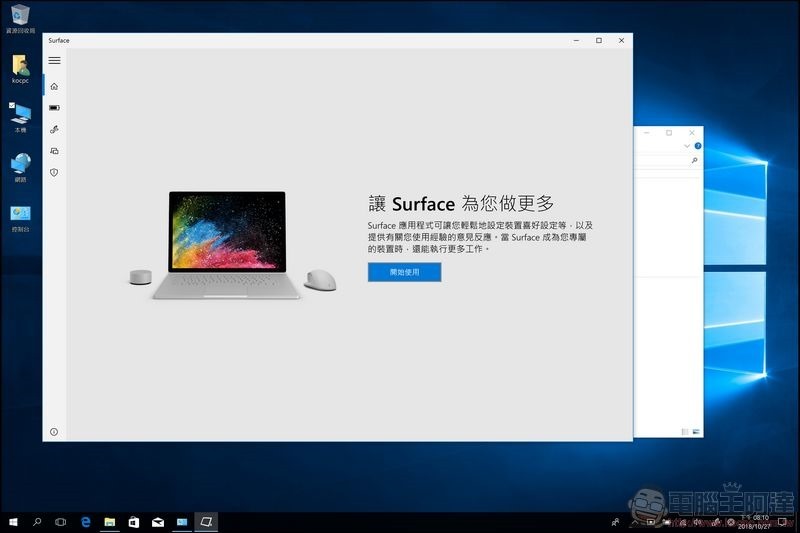The image size is (800, 533).
Task: Go to the Home page in Surface sidebar
Action: coord(54,86)
